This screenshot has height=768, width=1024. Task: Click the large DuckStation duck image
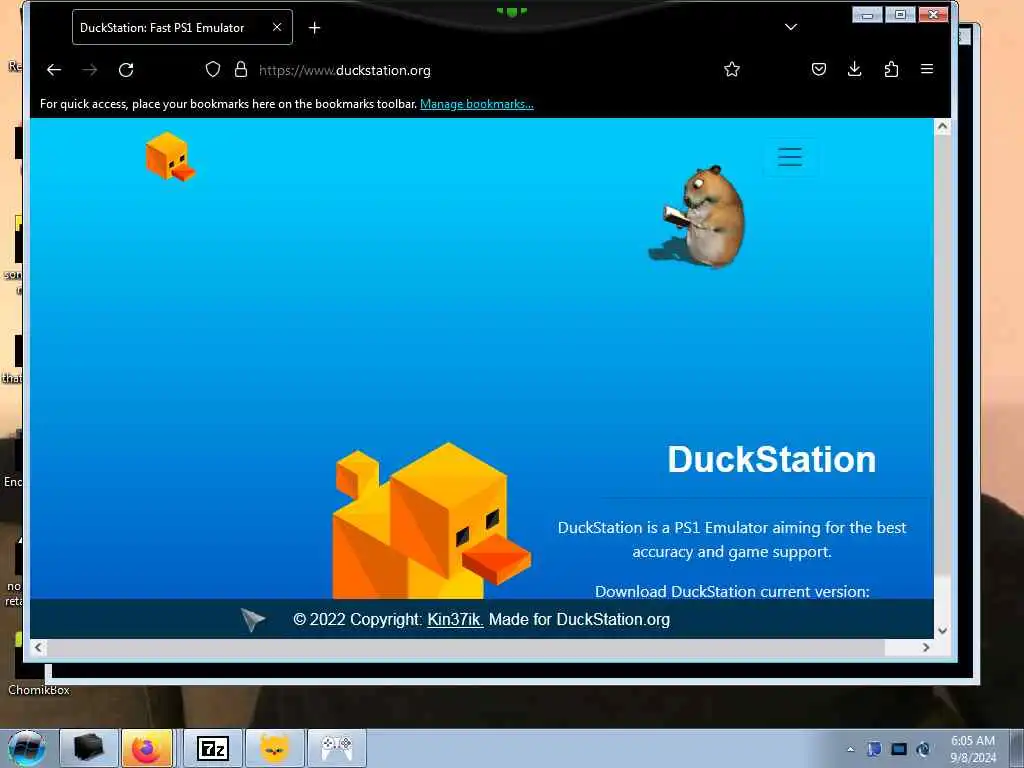pyautogui.click(x=431, y=520)
